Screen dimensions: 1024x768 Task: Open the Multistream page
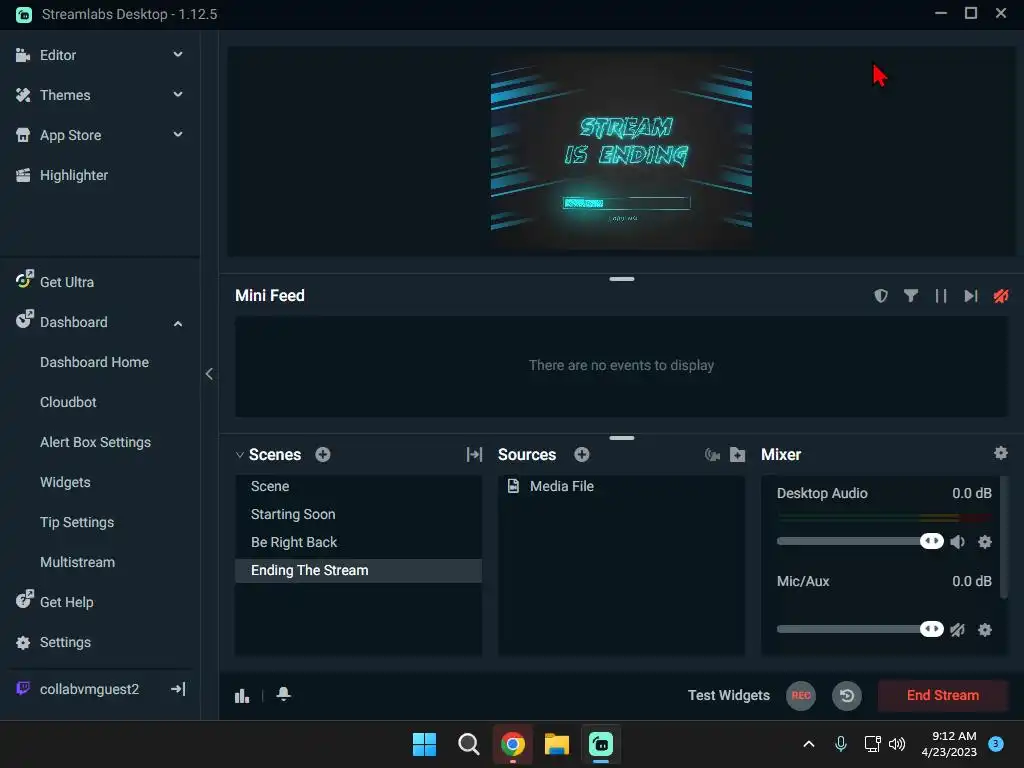(x=77, y=562)
